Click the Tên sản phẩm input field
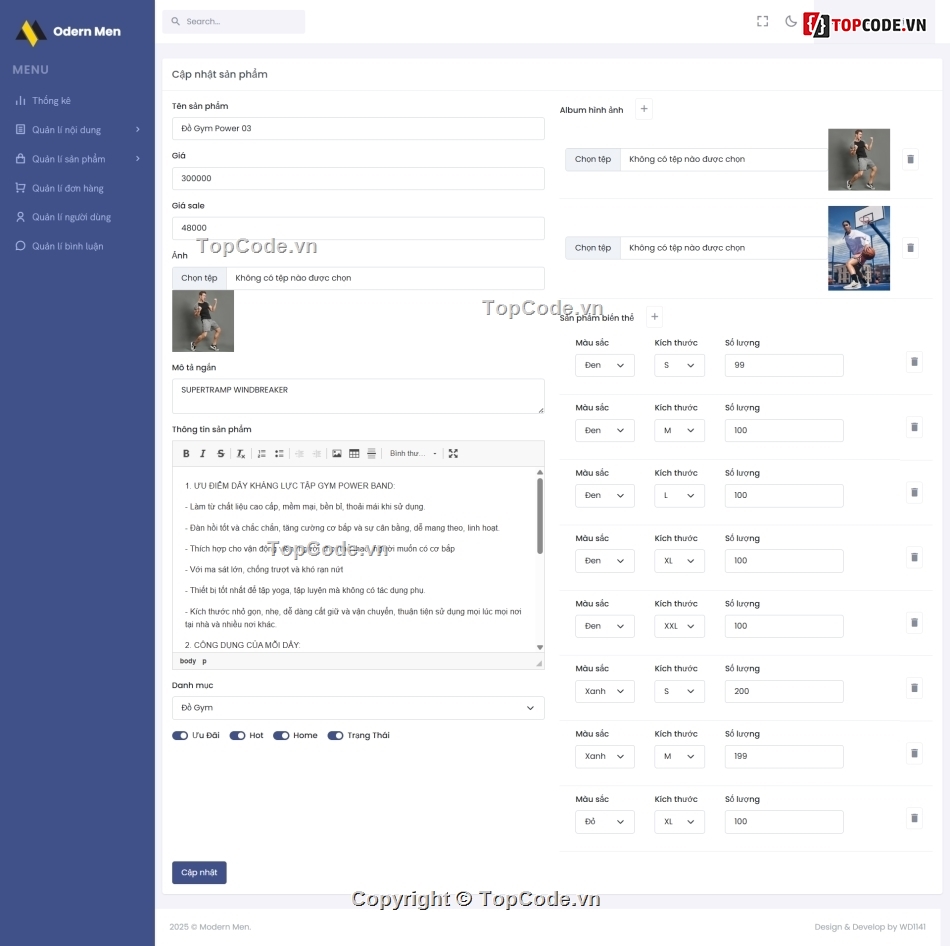 [358, 128]
